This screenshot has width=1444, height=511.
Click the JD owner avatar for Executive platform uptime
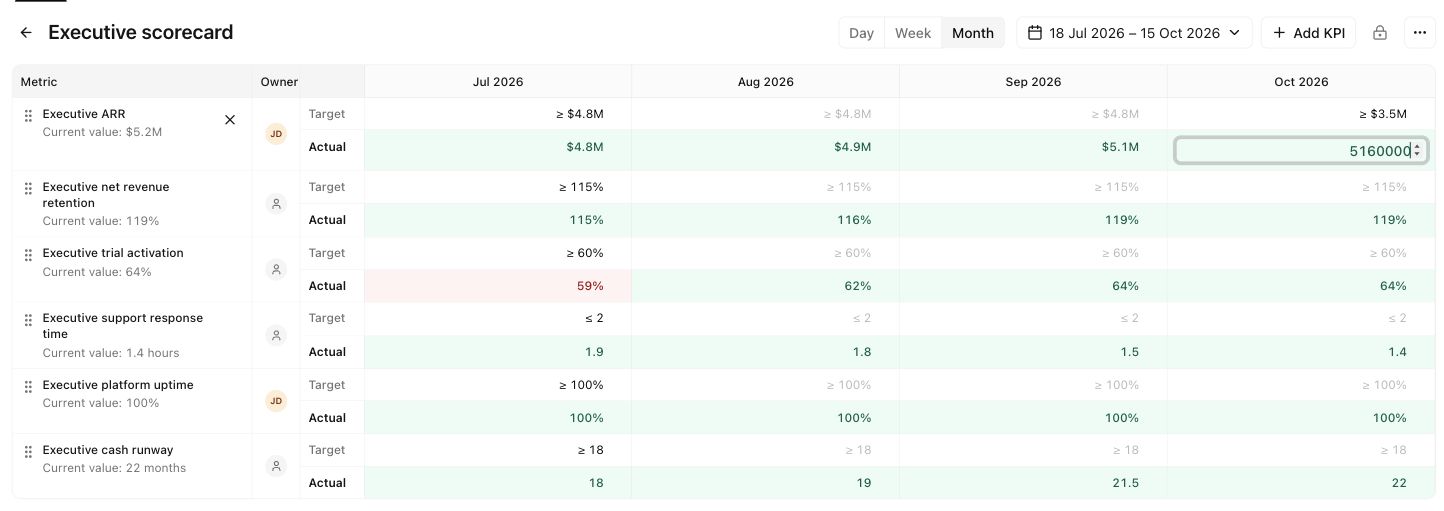pos(276,401)
